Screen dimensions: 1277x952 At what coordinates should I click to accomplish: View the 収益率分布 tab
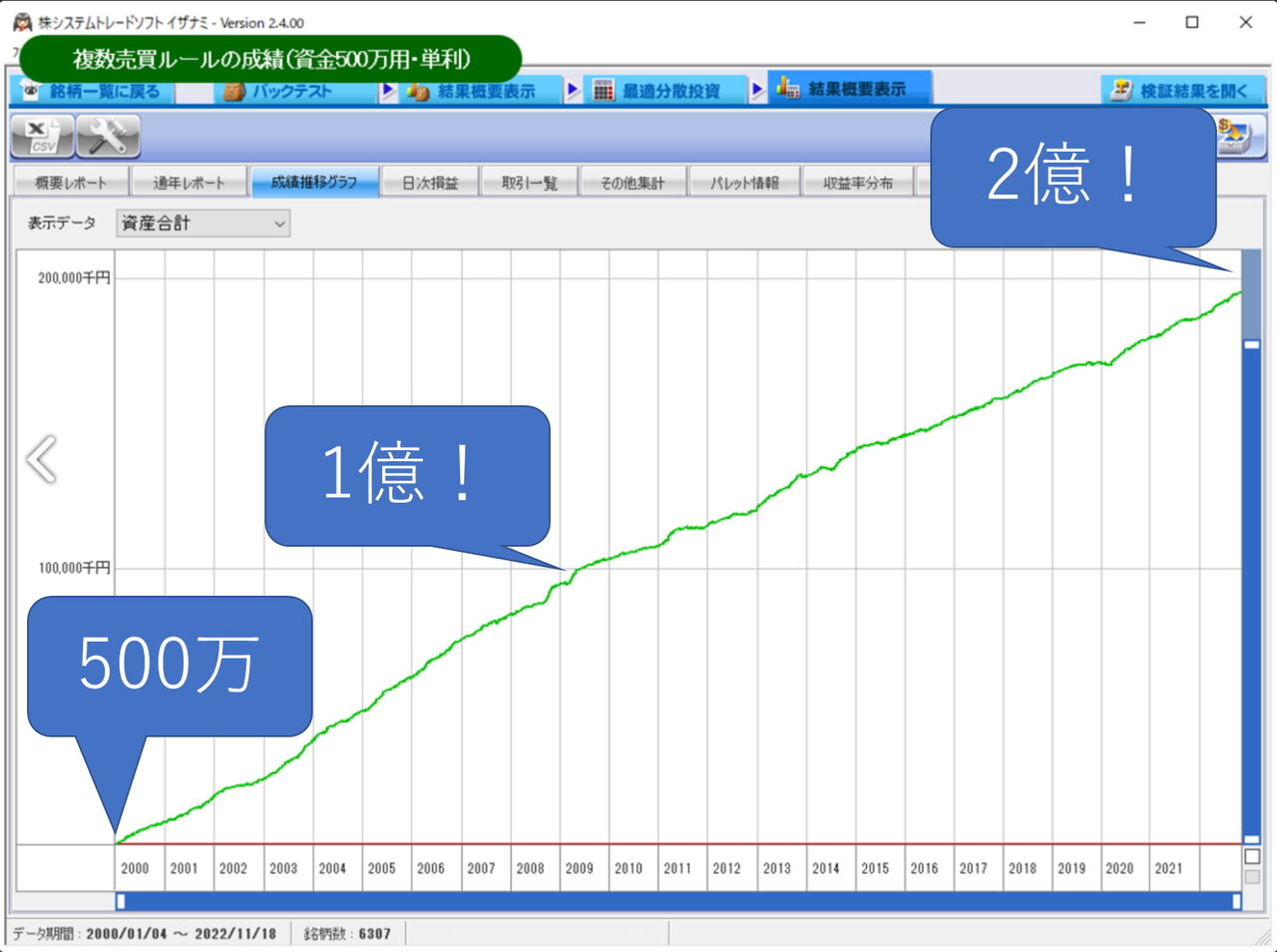point(858,183)
